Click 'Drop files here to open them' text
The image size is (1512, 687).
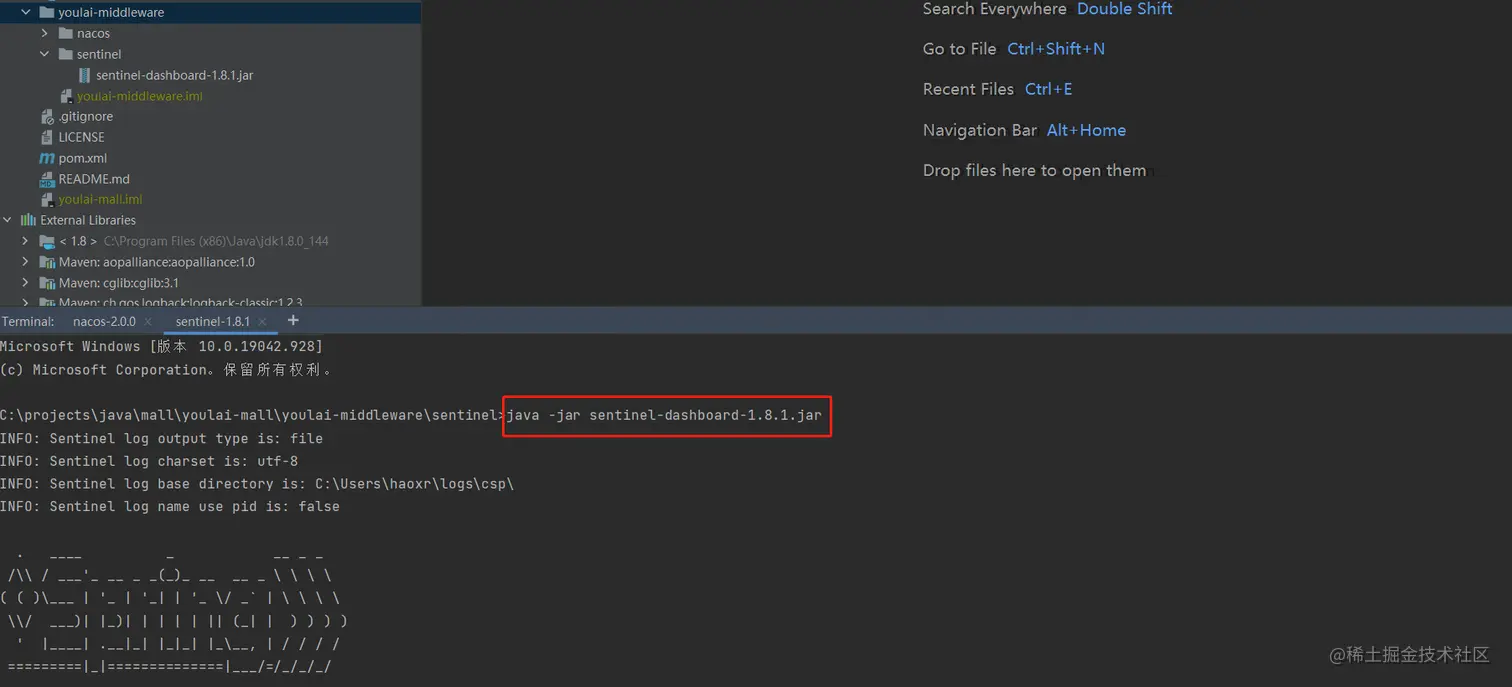coord(1034,170)
